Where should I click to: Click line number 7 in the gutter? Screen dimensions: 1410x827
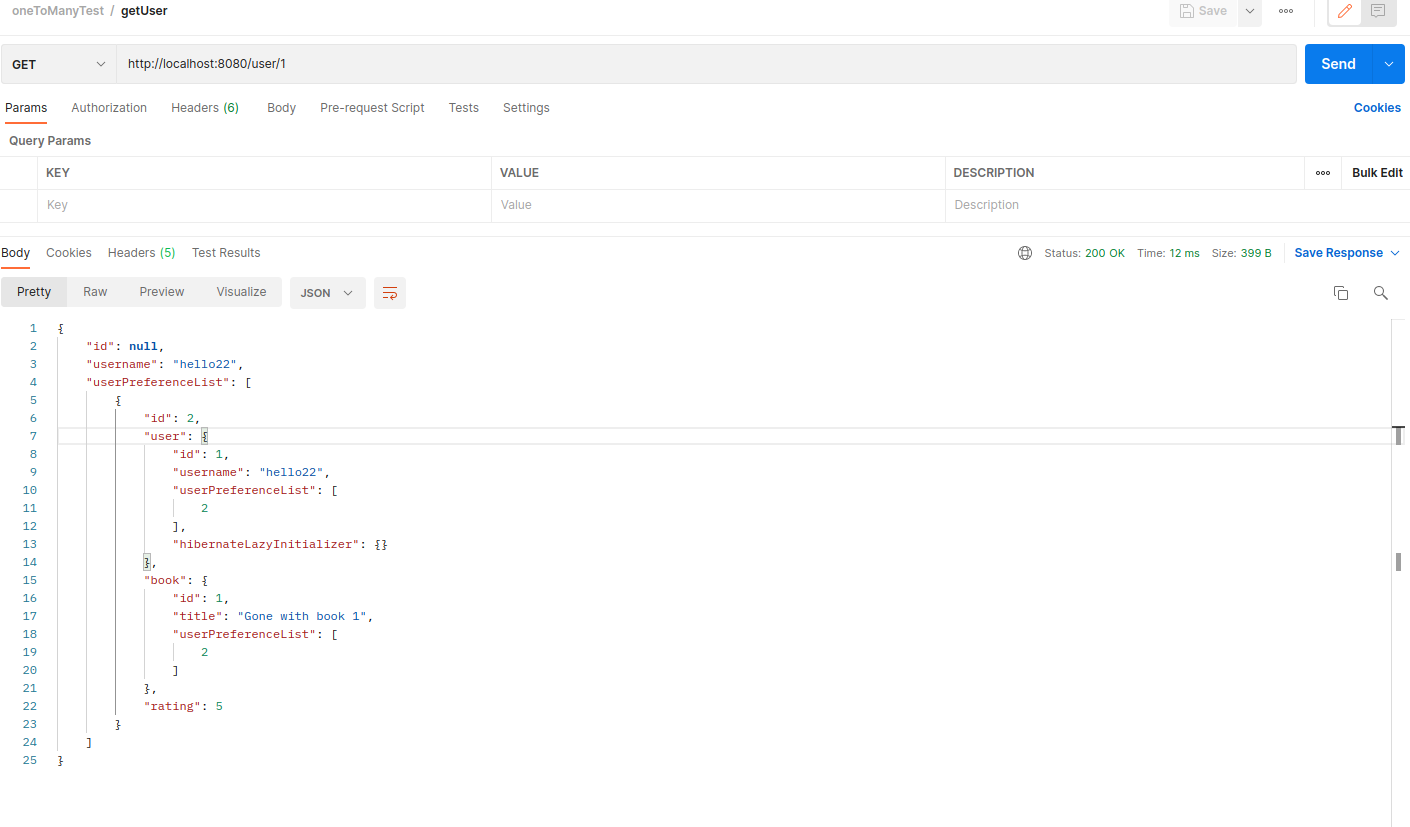coord(33,436)
